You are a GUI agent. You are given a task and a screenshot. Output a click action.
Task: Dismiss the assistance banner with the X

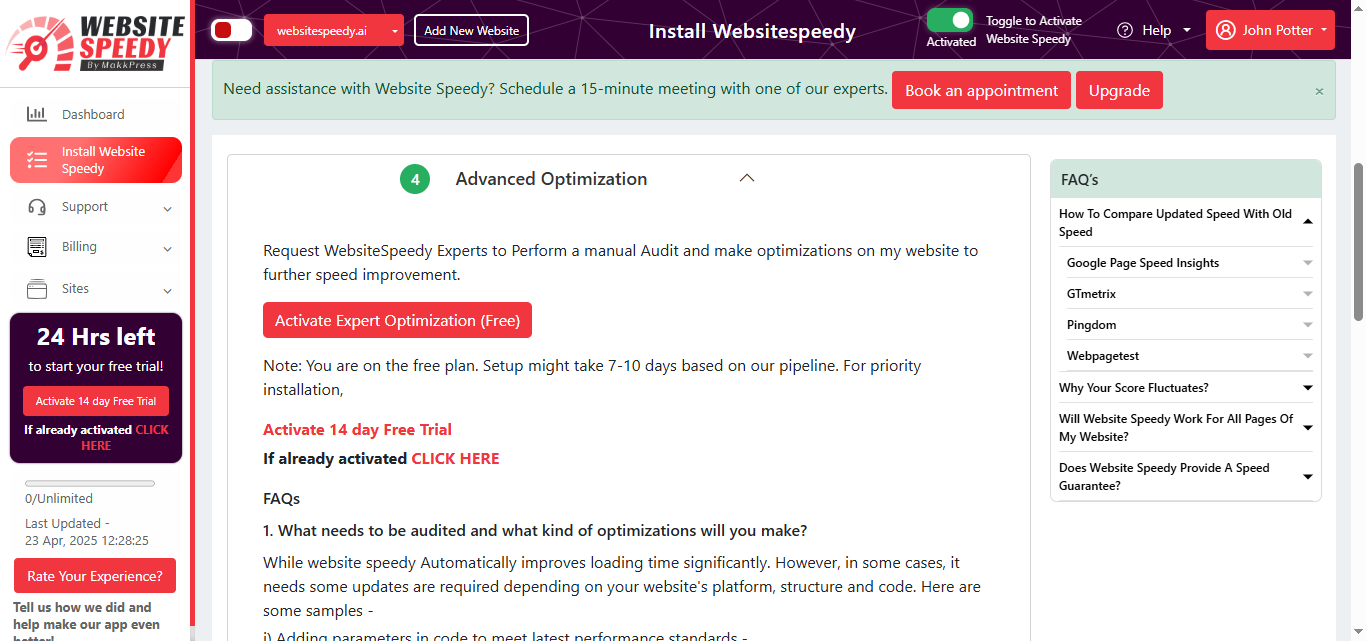pos(1319,91)
